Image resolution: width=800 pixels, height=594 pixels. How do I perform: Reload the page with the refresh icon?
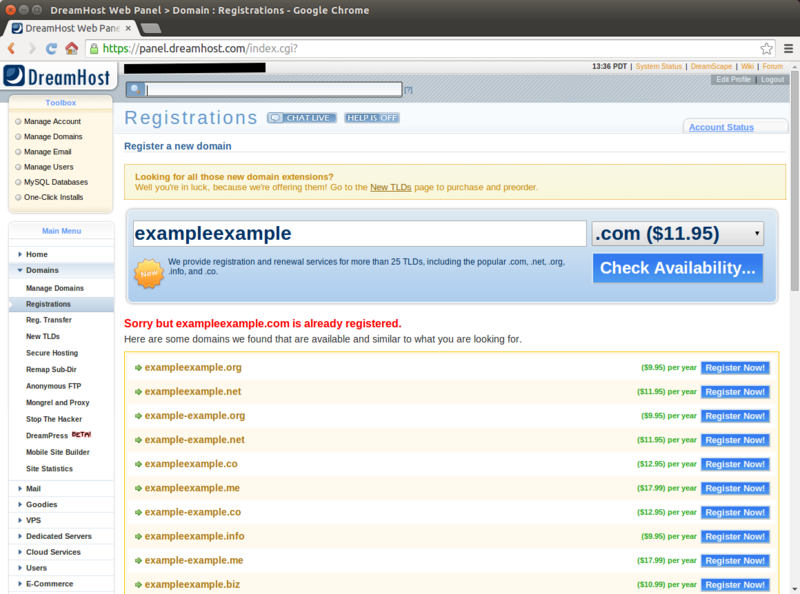pyautogui.click(x=51, y=48)
